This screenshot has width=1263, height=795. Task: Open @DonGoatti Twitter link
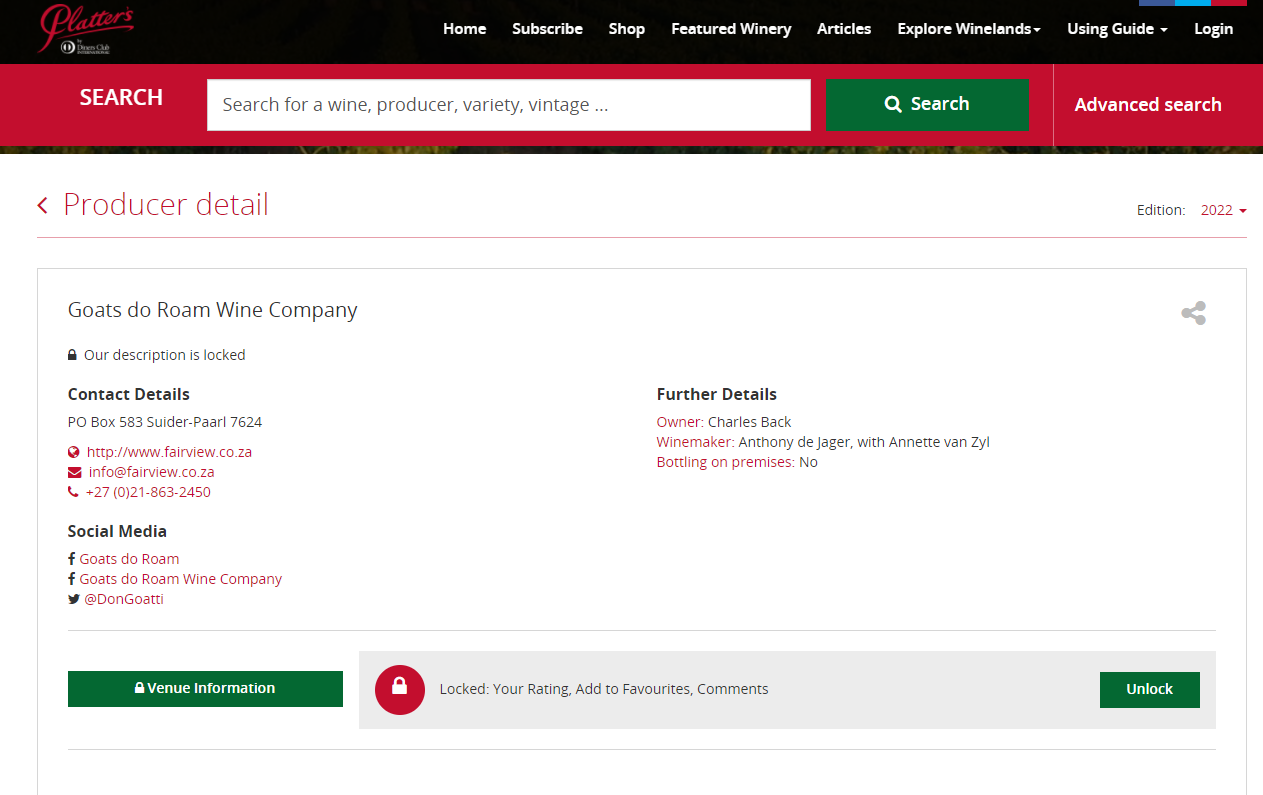124,599
